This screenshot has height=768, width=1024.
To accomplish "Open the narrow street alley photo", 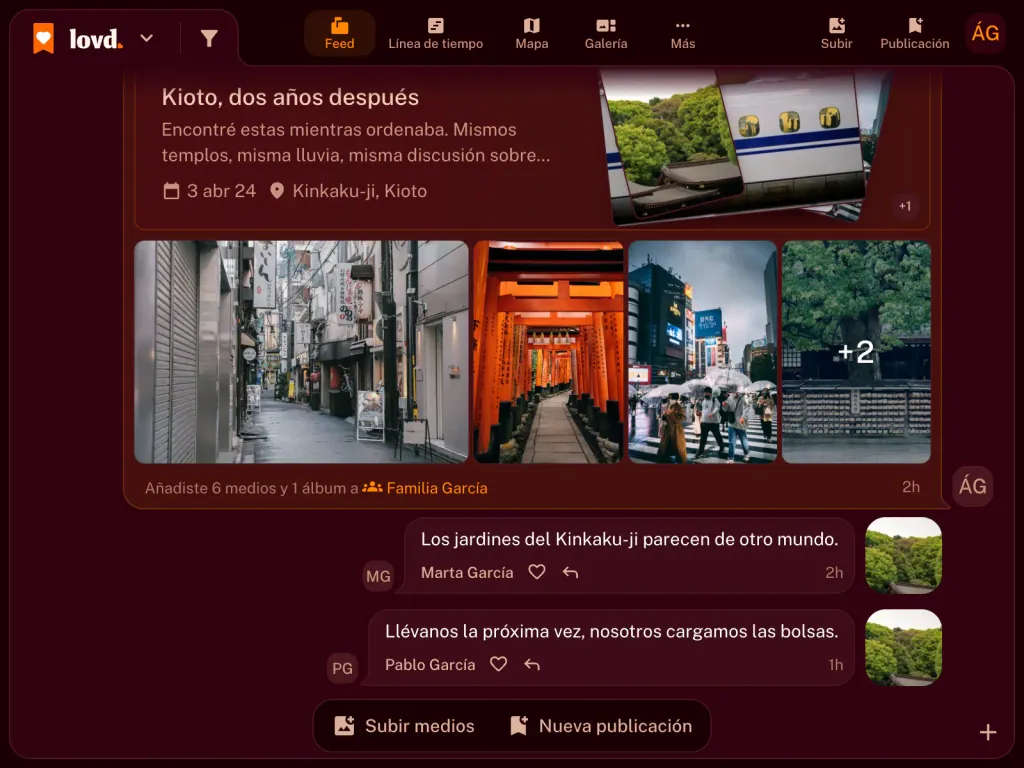I will (301, 352).
